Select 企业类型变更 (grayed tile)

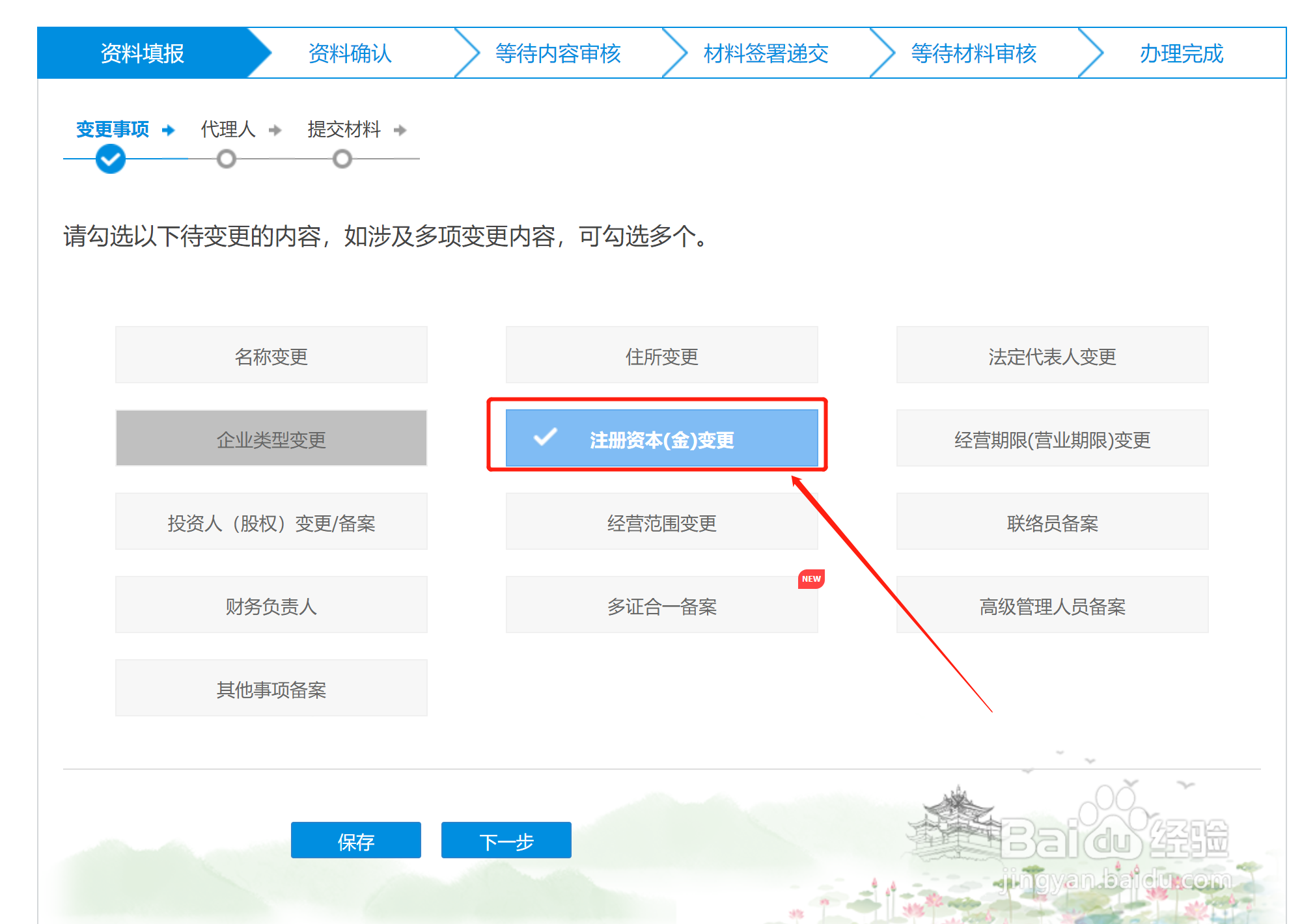point(271,439)
